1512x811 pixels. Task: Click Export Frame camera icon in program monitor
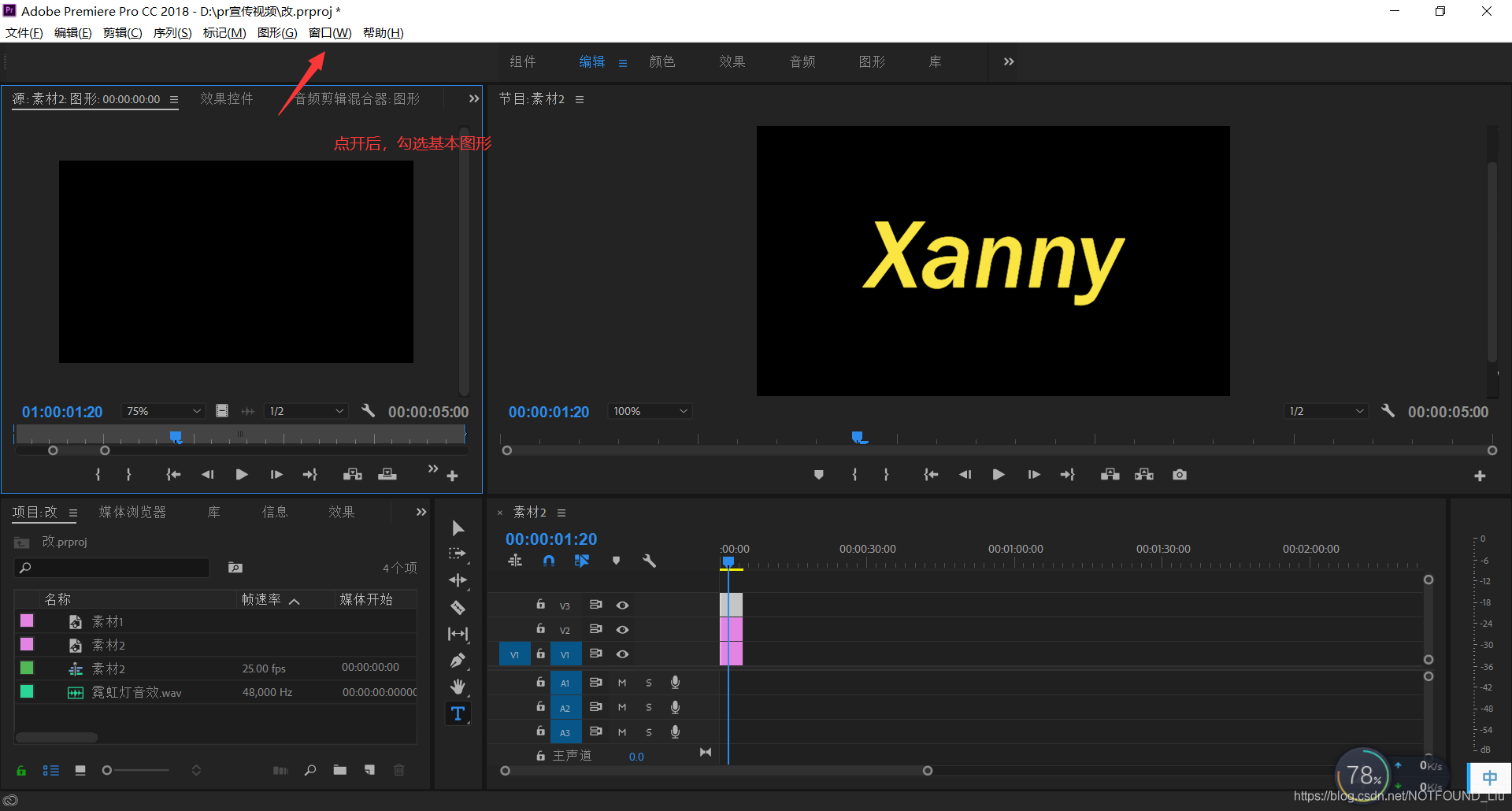1179,475
